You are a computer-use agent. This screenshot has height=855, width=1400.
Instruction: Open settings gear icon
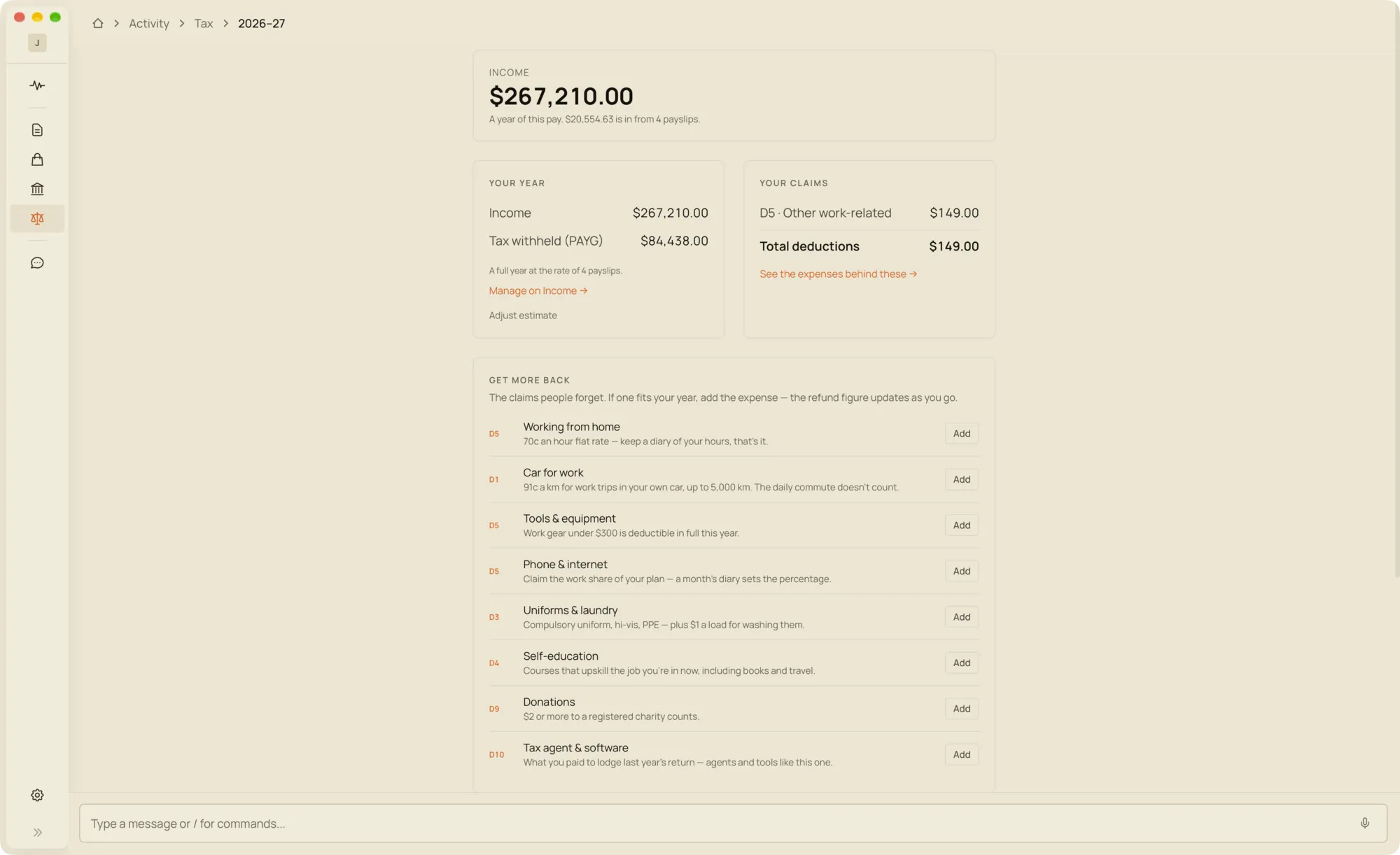[x=37, y=795]
